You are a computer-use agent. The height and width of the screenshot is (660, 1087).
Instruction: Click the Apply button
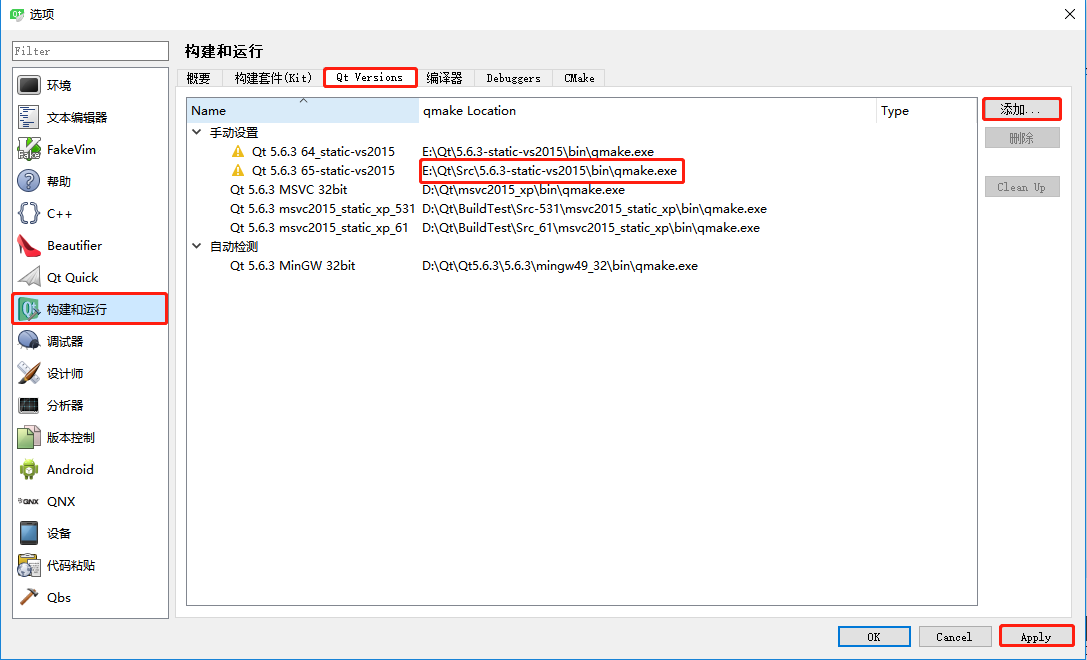(x=1036, y=636)
